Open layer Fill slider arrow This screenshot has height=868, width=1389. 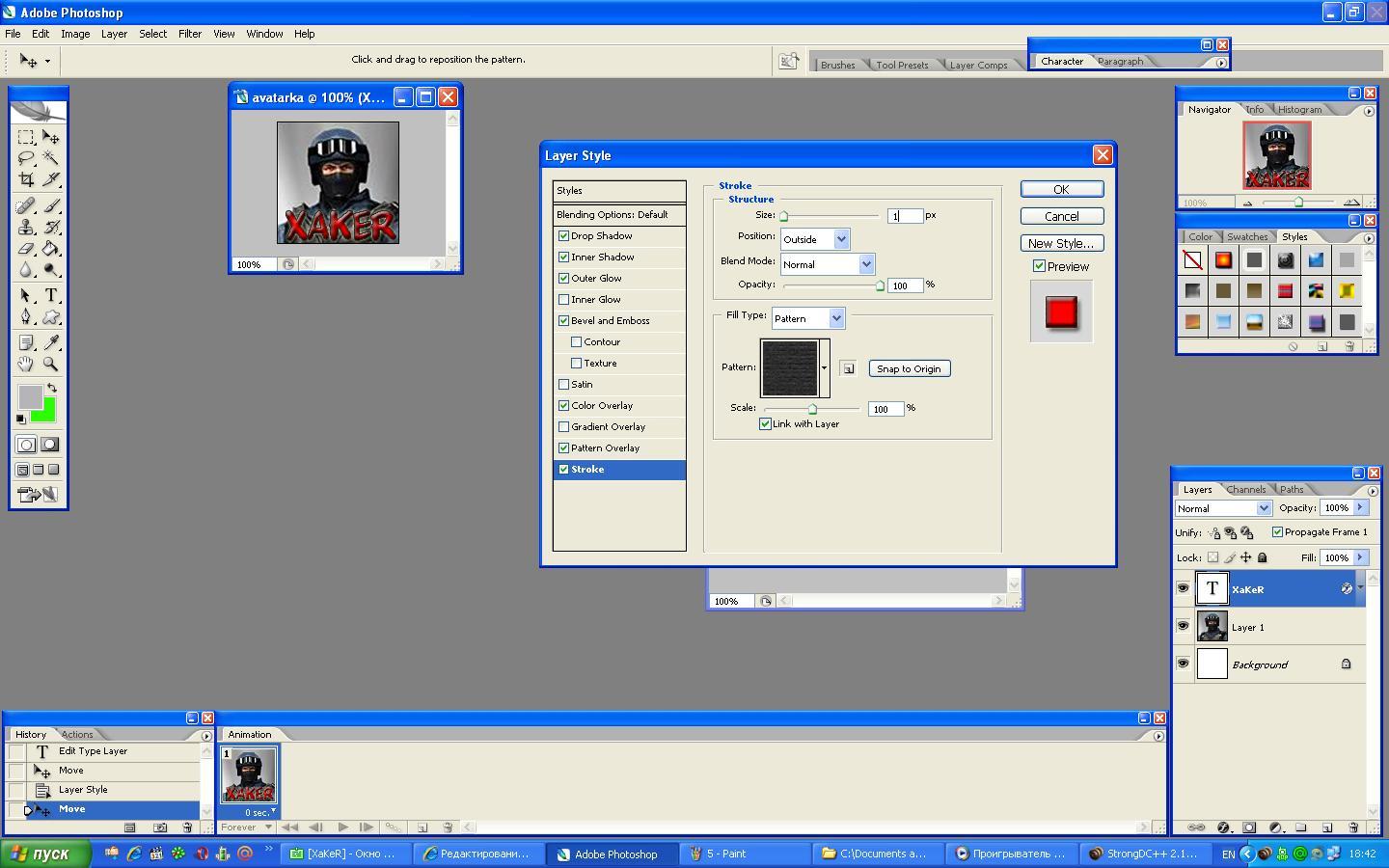1361,557
